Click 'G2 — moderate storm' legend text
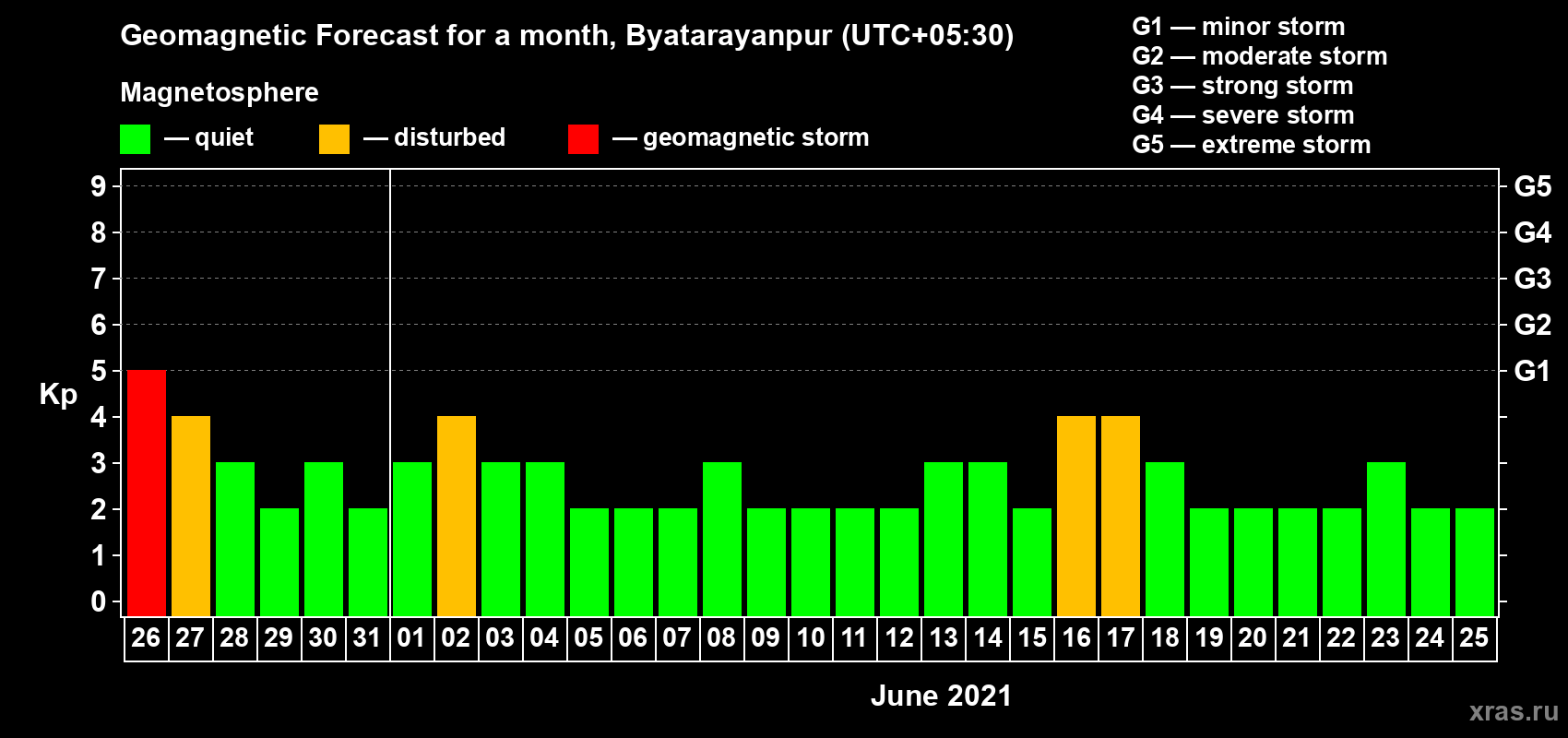The image size is (1568, 738). pos(1260,56)
